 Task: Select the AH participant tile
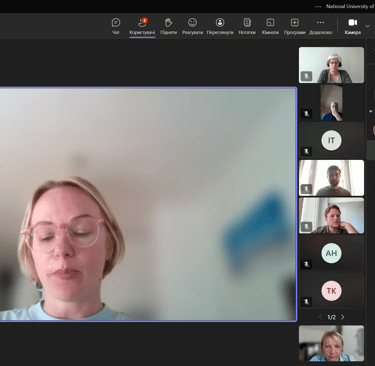click(331, 253)
